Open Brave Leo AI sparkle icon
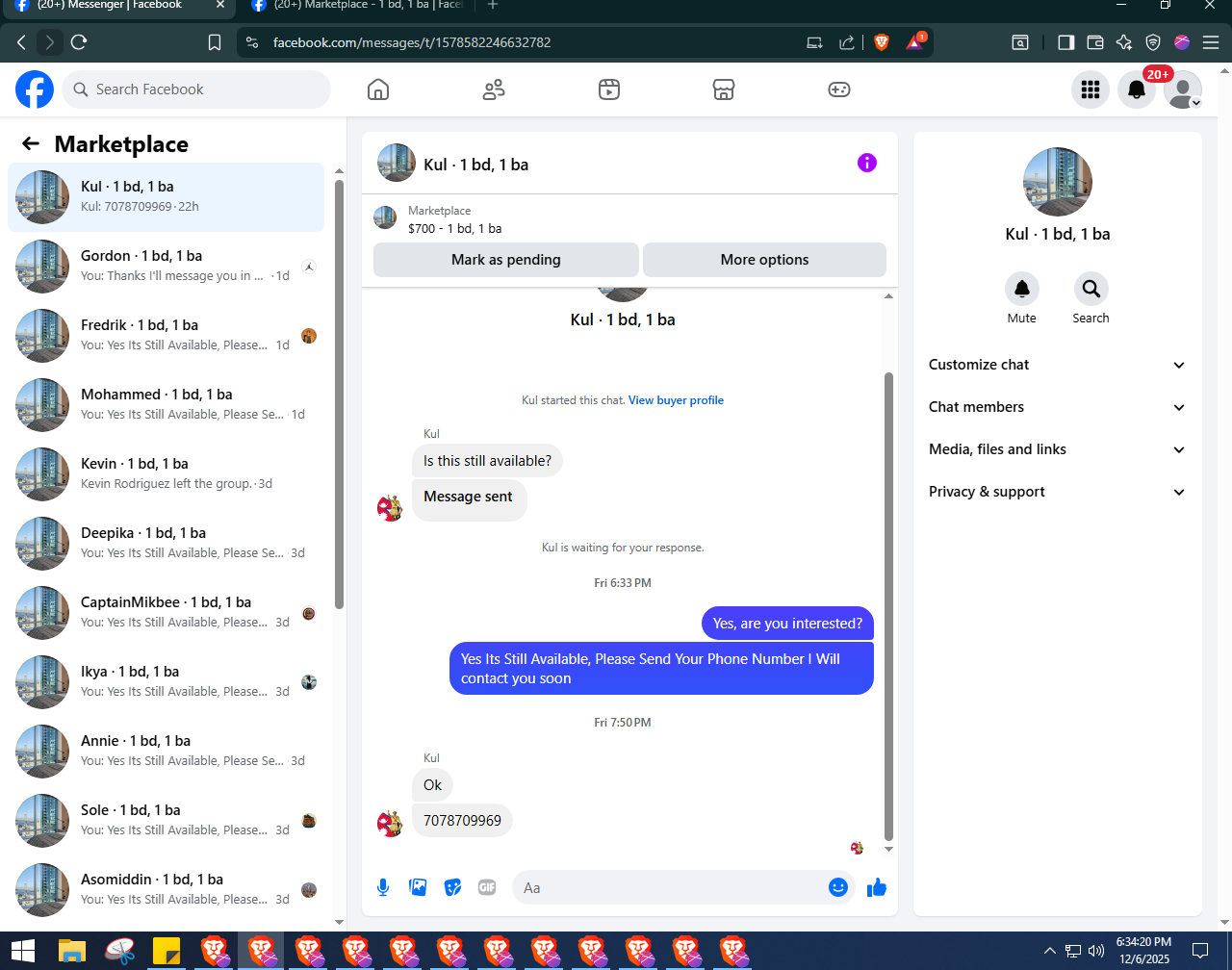This screenshot has width=1232, height=970. [x=1123, y=42]
